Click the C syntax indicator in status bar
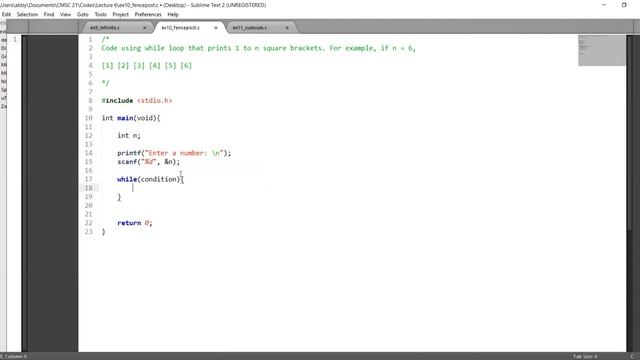 (632, 356)
